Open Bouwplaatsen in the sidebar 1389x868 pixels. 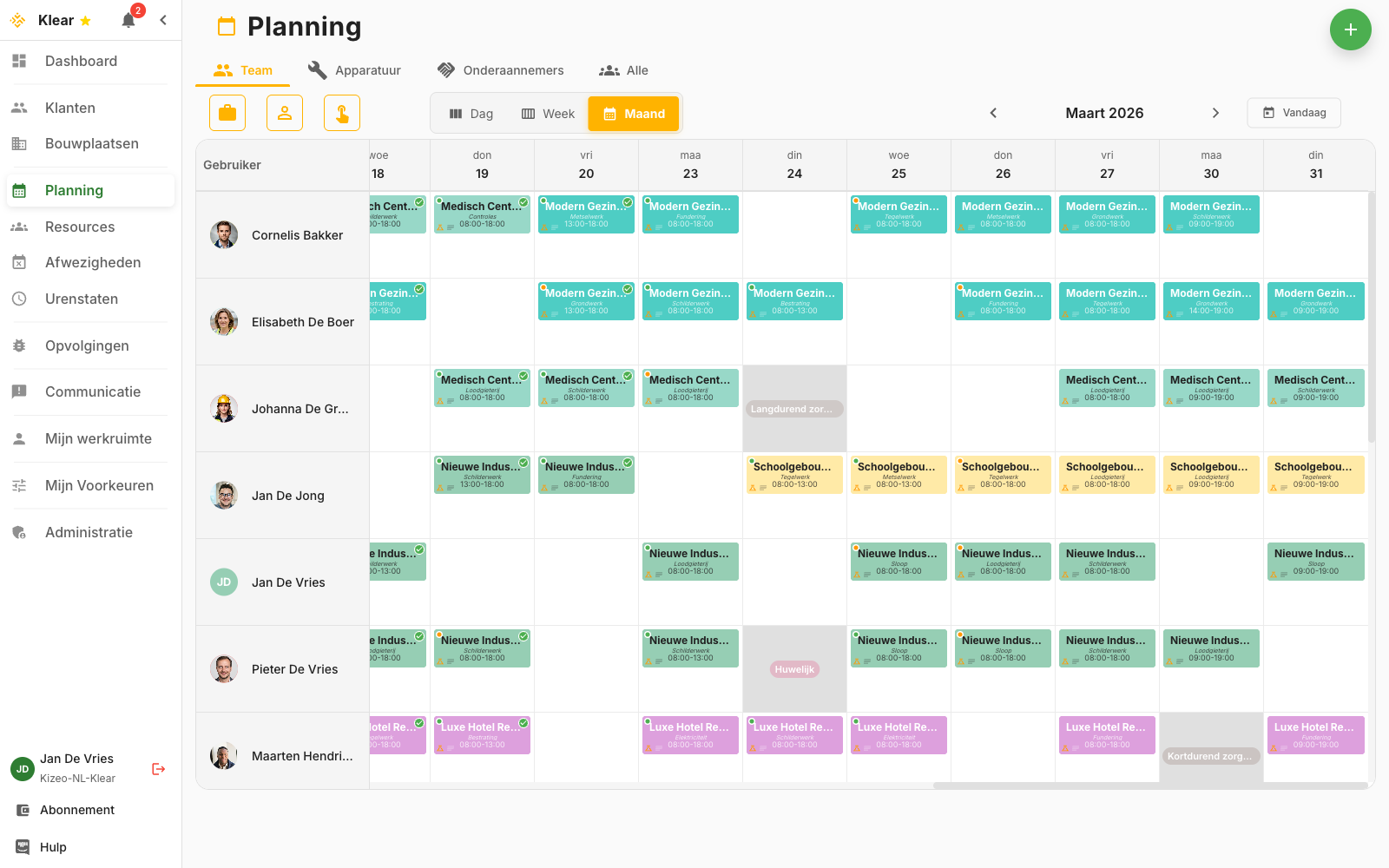tap(91, 143)
